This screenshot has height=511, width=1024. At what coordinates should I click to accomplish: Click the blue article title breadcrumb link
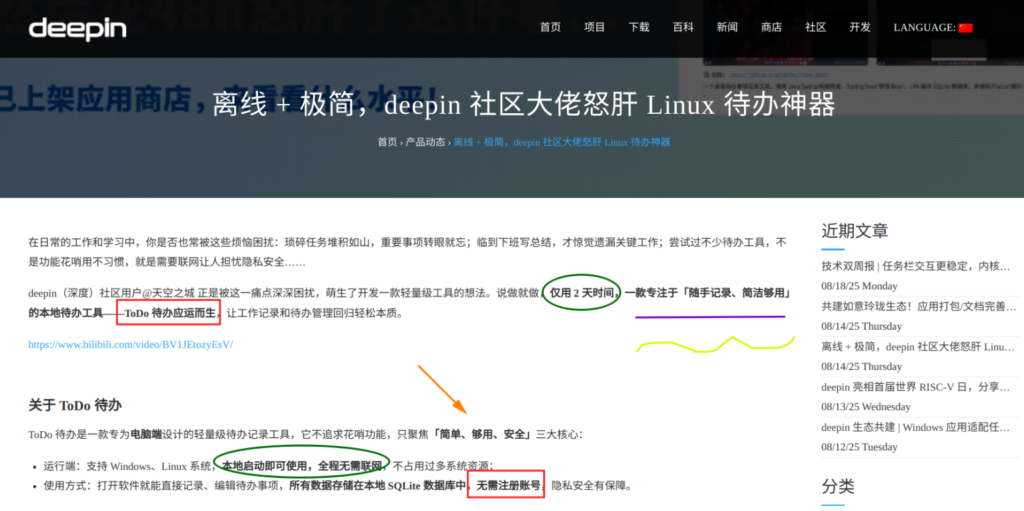(x=562, y=142)
